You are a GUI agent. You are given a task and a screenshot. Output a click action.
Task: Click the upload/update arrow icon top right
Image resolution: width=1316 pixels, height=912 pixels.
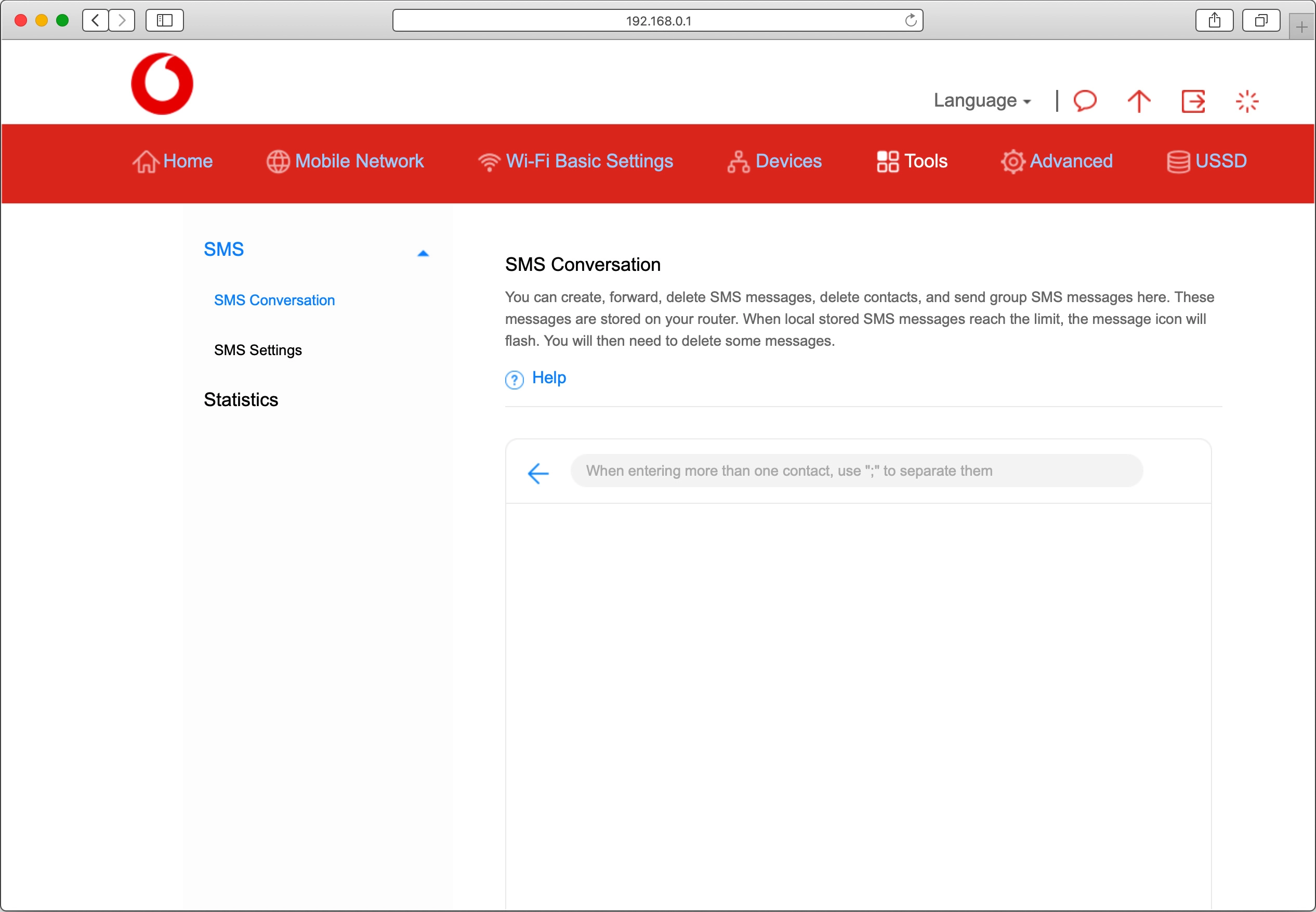coord(1138,101)
